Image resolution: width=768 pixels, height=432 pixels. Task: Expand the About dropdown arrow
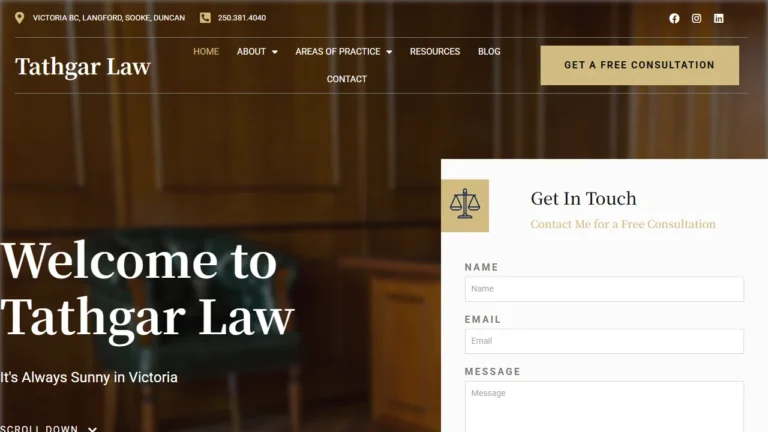coord(275,52)
